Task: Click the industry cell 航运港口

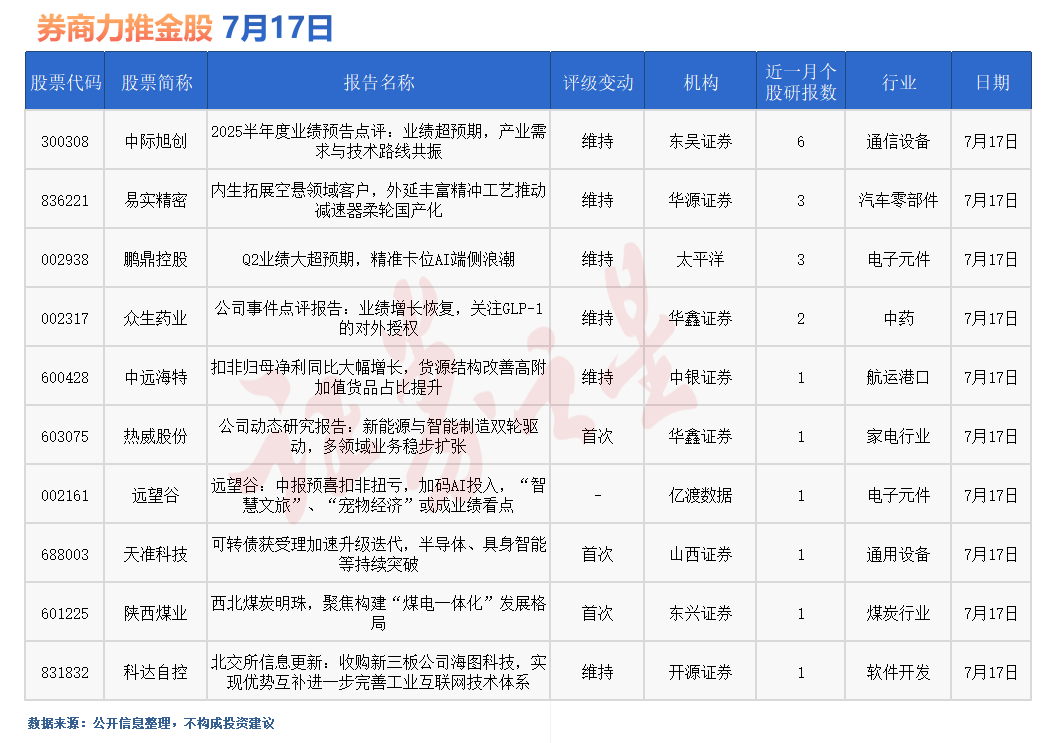Action: click(899, 378)
